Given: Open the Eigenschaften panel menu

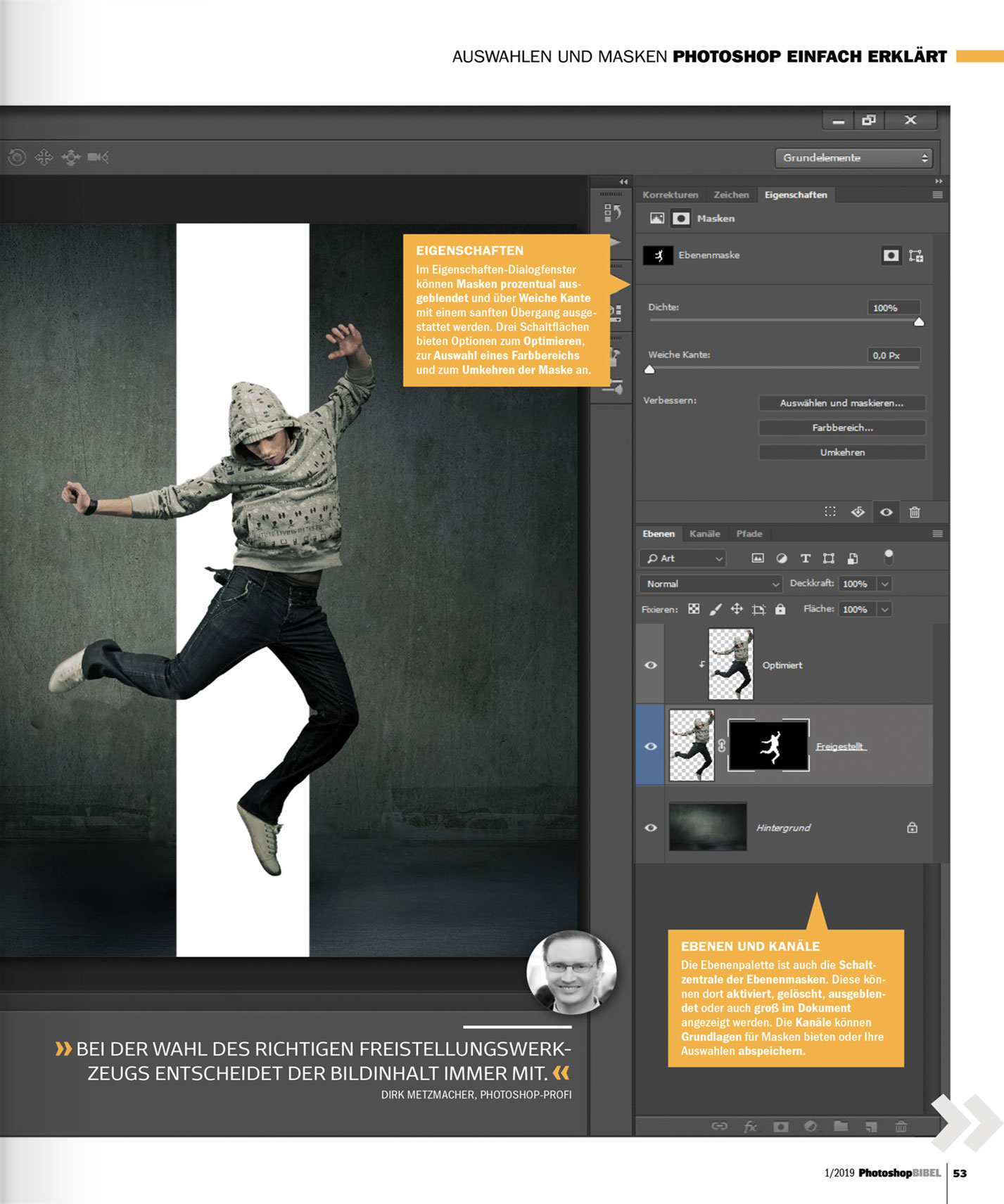Looking at the screenshot, I should coord(937,195).
